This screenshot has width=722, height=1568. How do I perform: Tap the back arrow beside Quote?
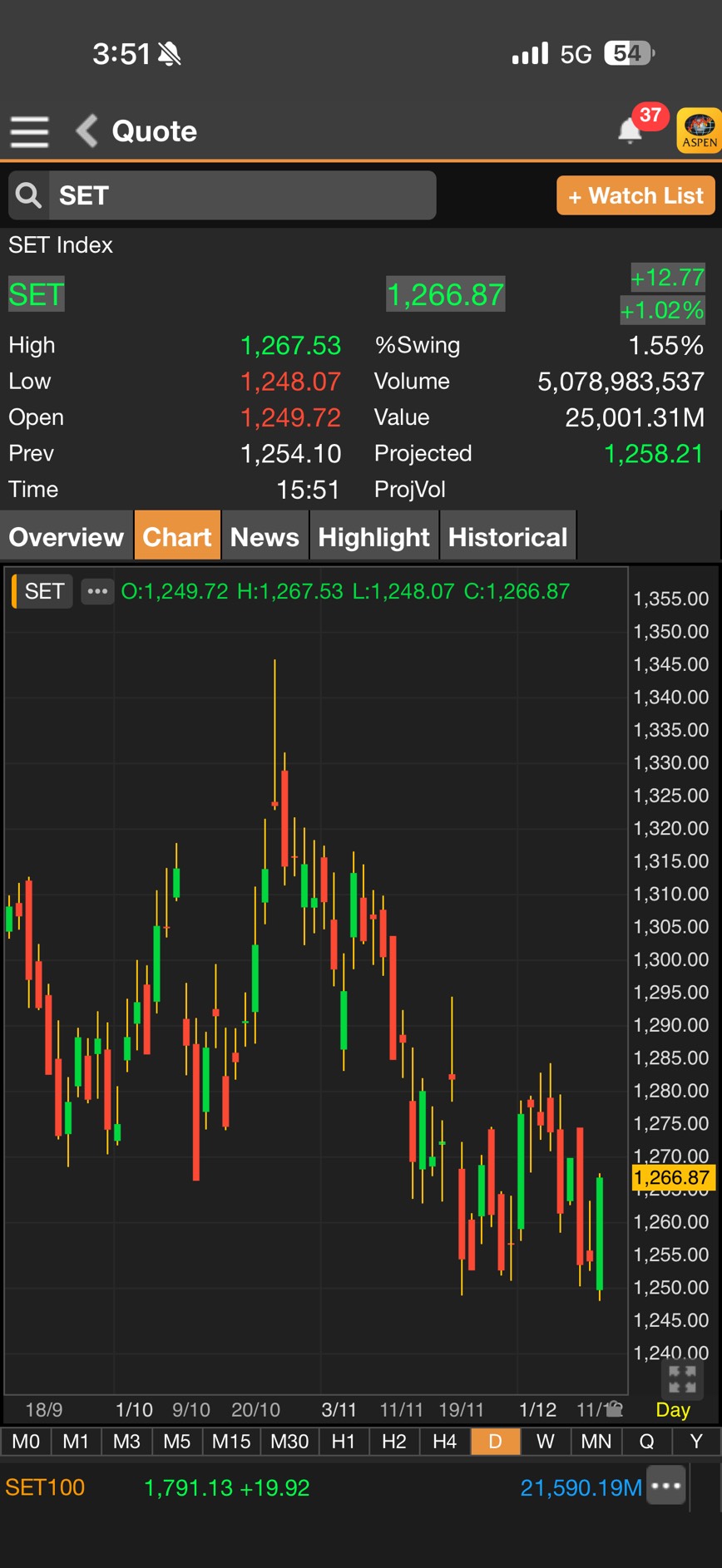point(87,131)
